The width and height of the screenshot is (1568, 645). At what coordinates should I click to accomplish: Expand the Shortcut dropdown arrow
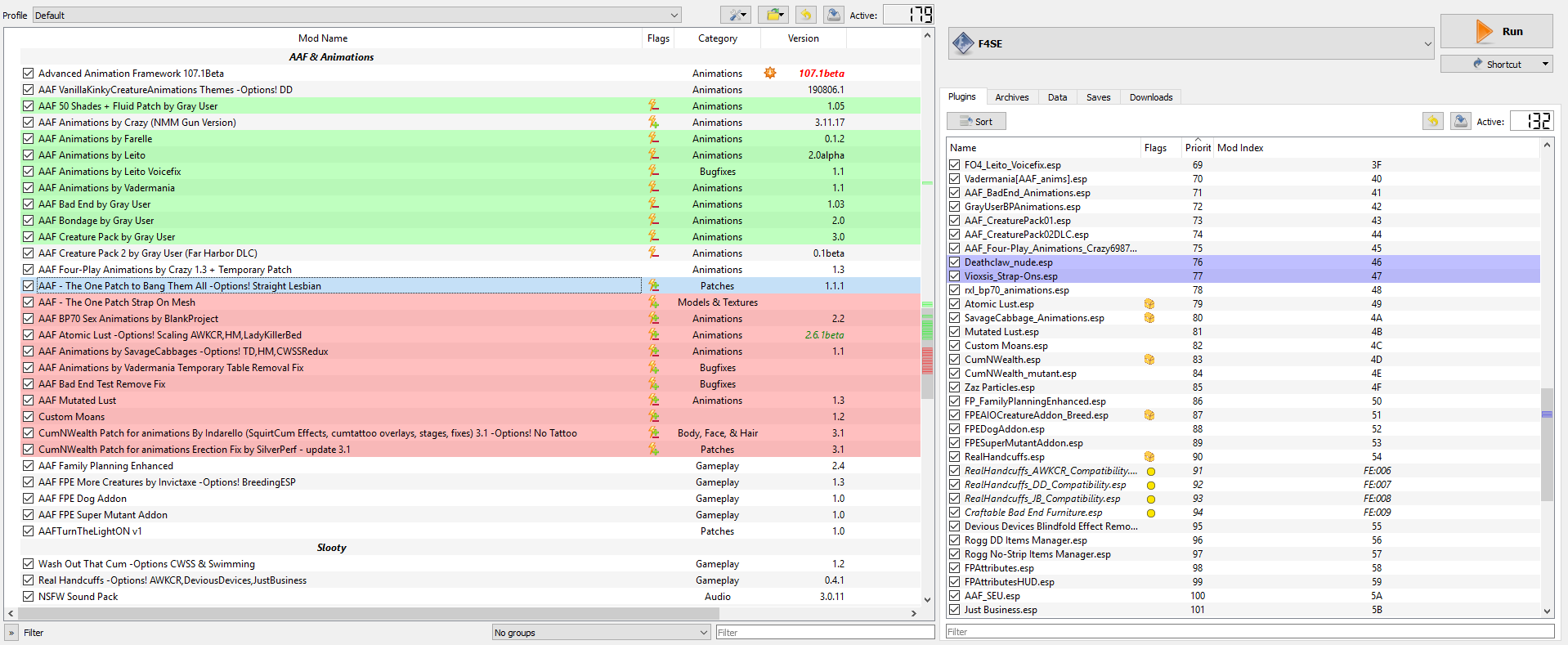(1545, 64)
